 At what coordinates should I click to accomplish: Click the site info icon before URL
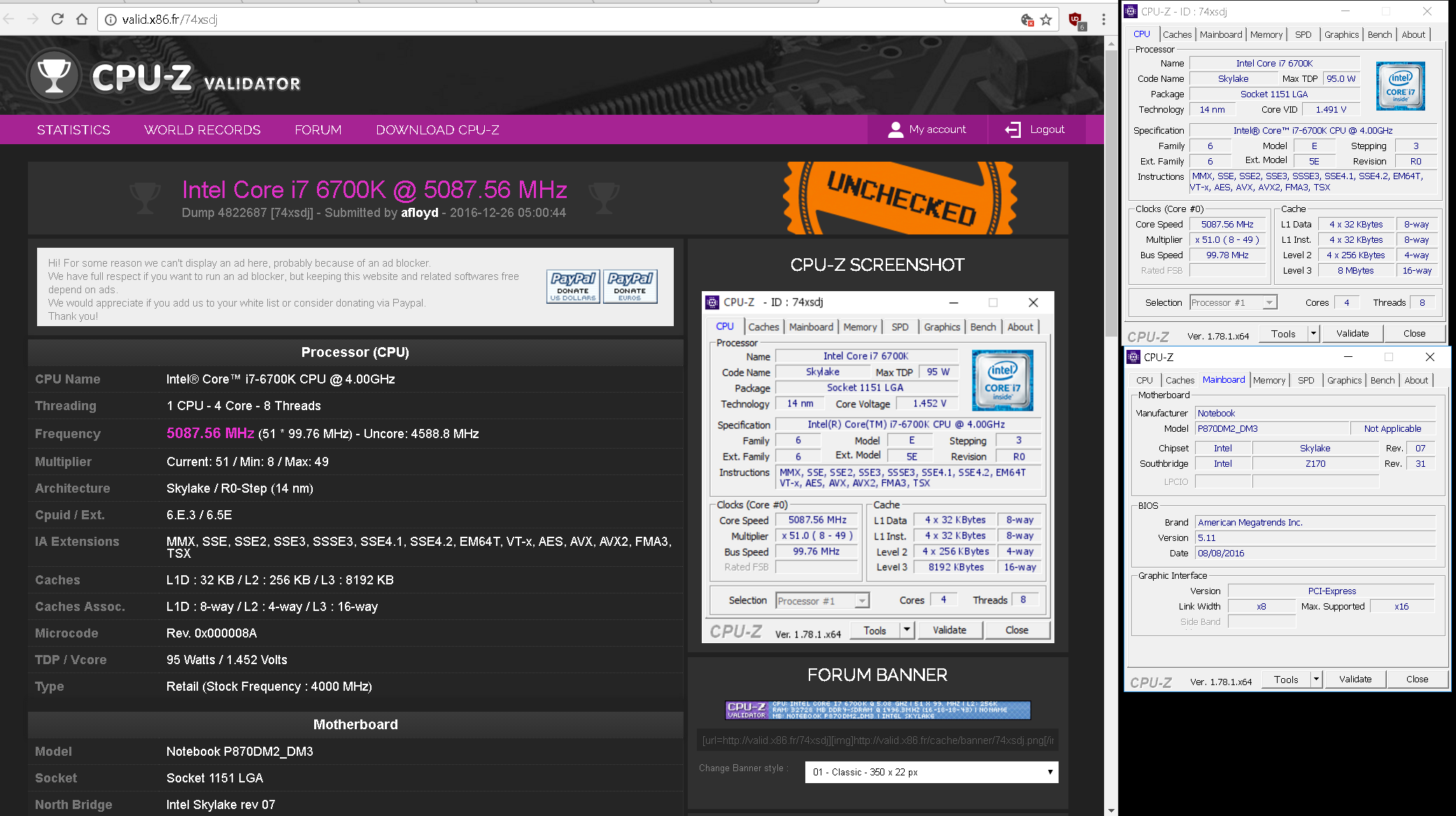point(111,20)
